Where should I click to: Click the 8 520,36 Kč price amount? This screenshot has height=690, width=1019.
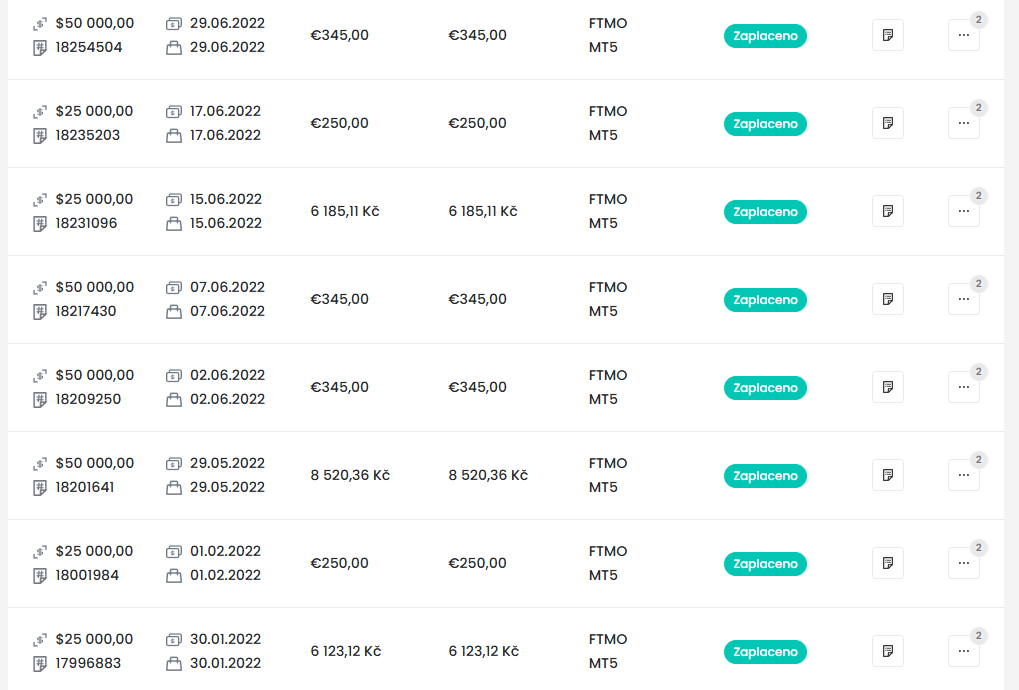click(350, 475)
